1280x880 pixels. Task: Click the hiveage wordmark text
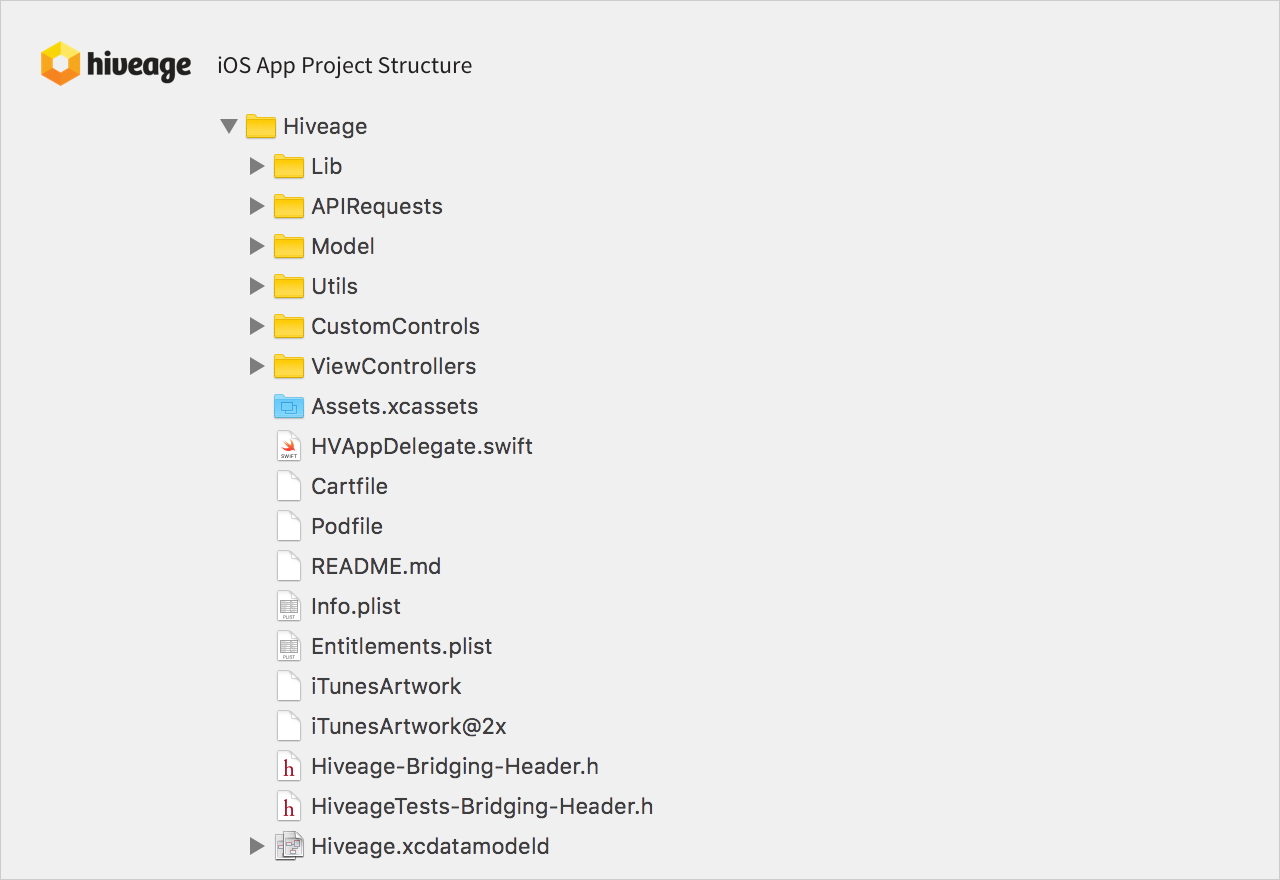[139, 66]
